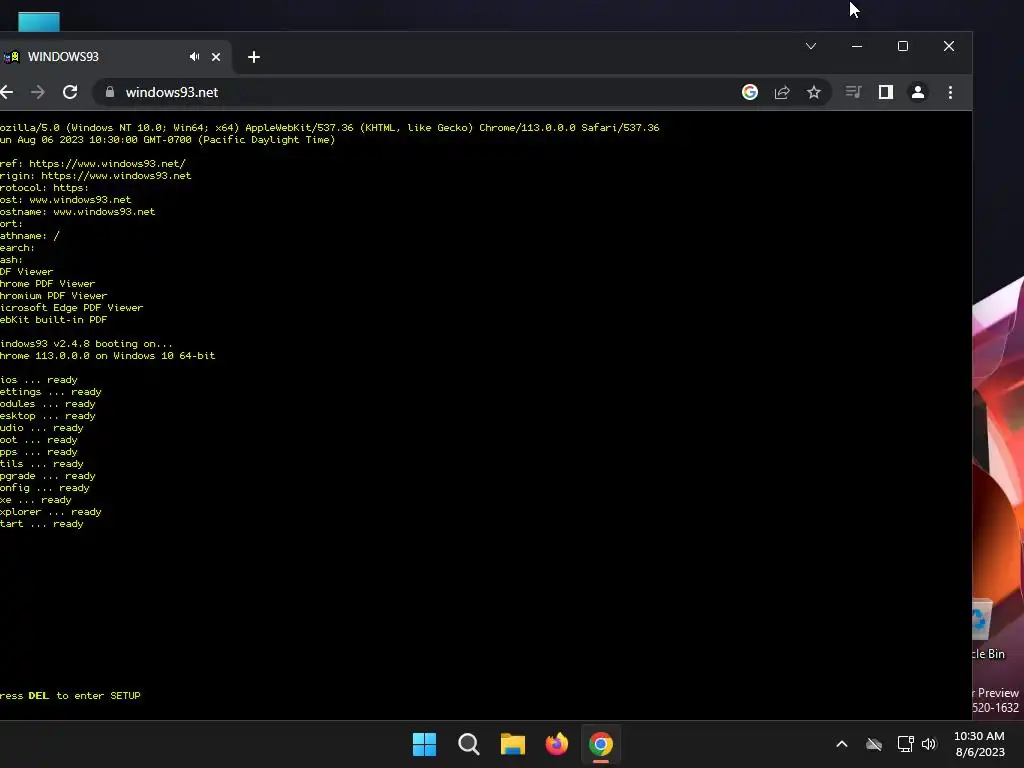Click the 'utils ... ready' line
The height and width of the screenshot is (768, 1024).
click(x=42, y=464)
